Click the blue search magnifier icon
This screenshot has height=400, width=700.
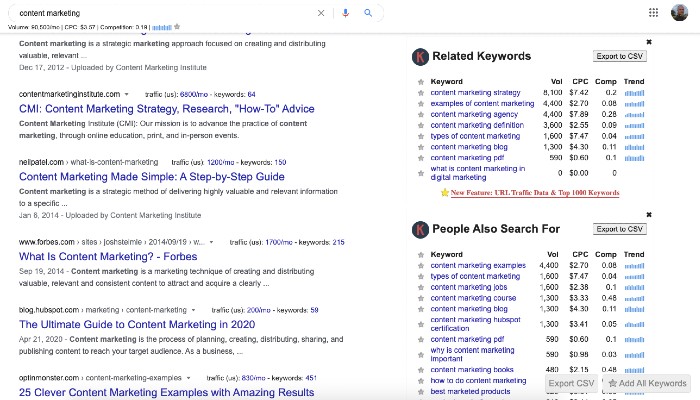click(x=368, y=13)
